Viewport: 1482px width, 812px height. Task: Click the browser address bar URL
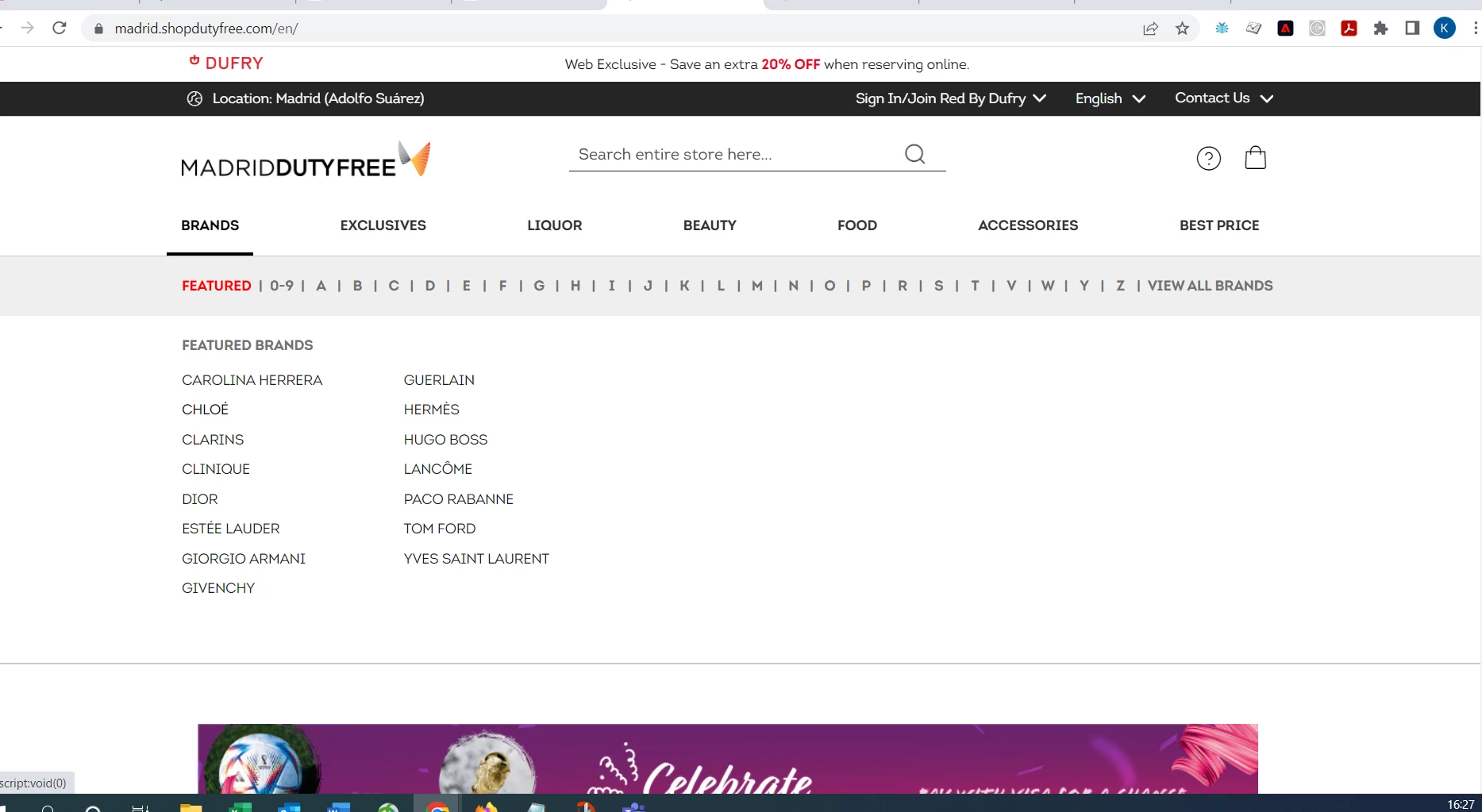coord(206,29)
